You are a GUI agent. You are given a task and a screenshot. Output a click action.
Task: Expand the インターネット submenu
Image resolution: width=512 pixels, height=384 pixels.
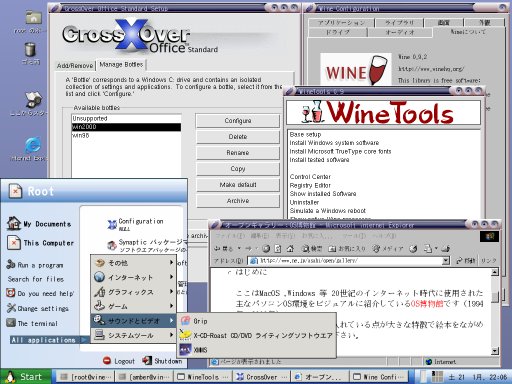(x=134, y=277)
